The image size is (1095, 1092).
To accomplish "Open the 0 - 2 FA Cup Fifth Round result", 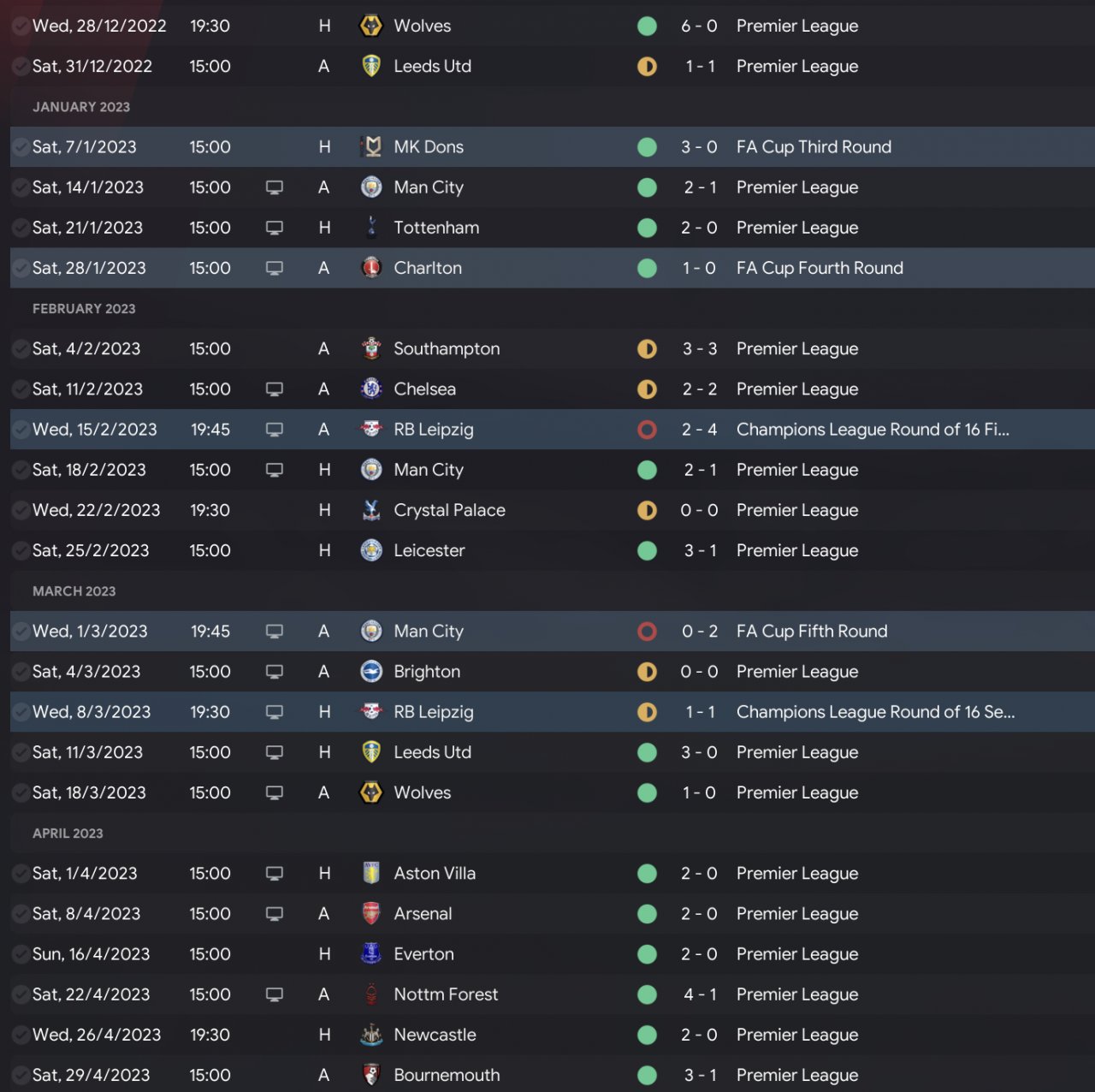I will pyautogui.click(x=699, y=632).
